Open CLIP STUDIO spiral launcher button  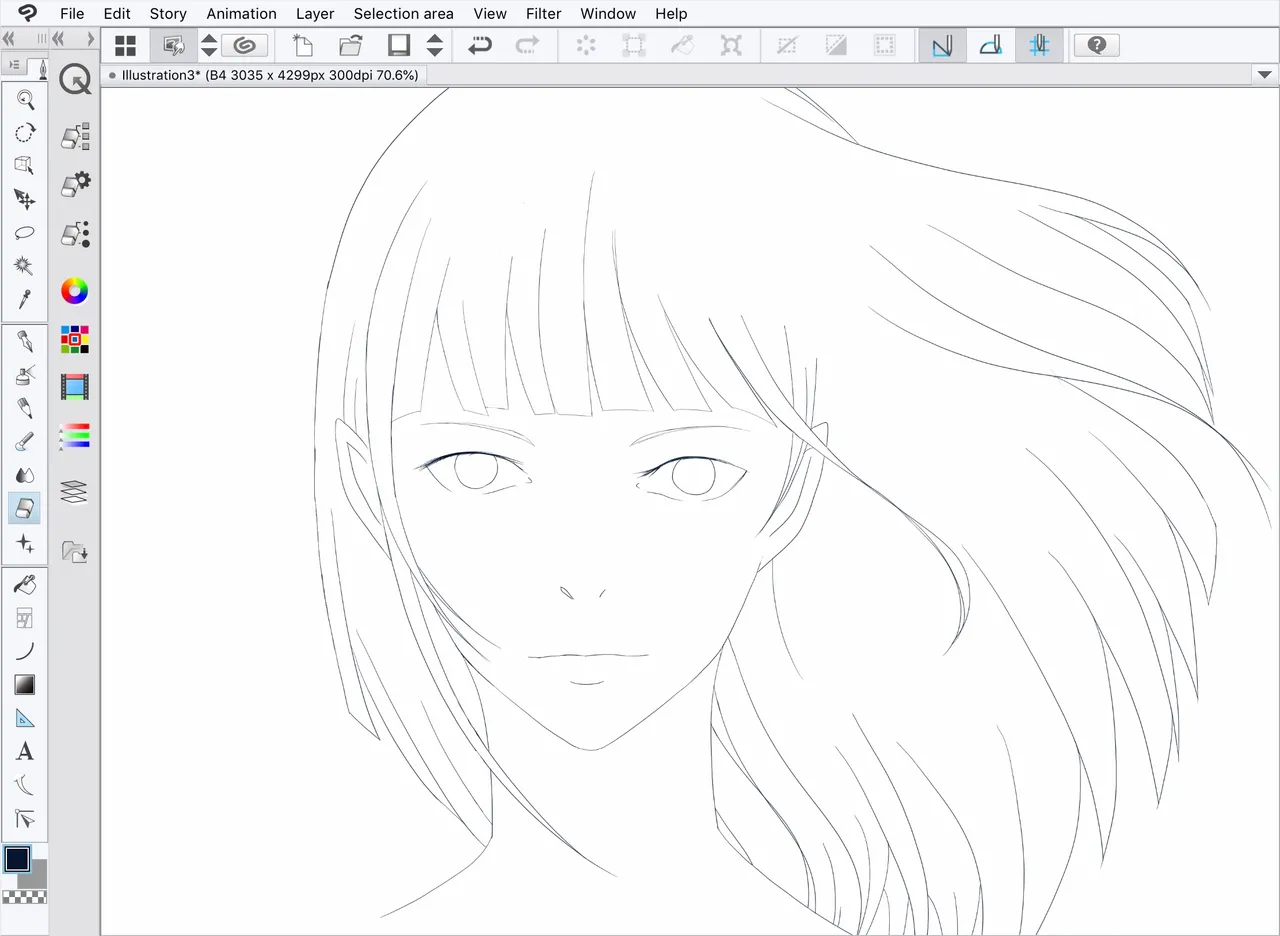point(244,45)
